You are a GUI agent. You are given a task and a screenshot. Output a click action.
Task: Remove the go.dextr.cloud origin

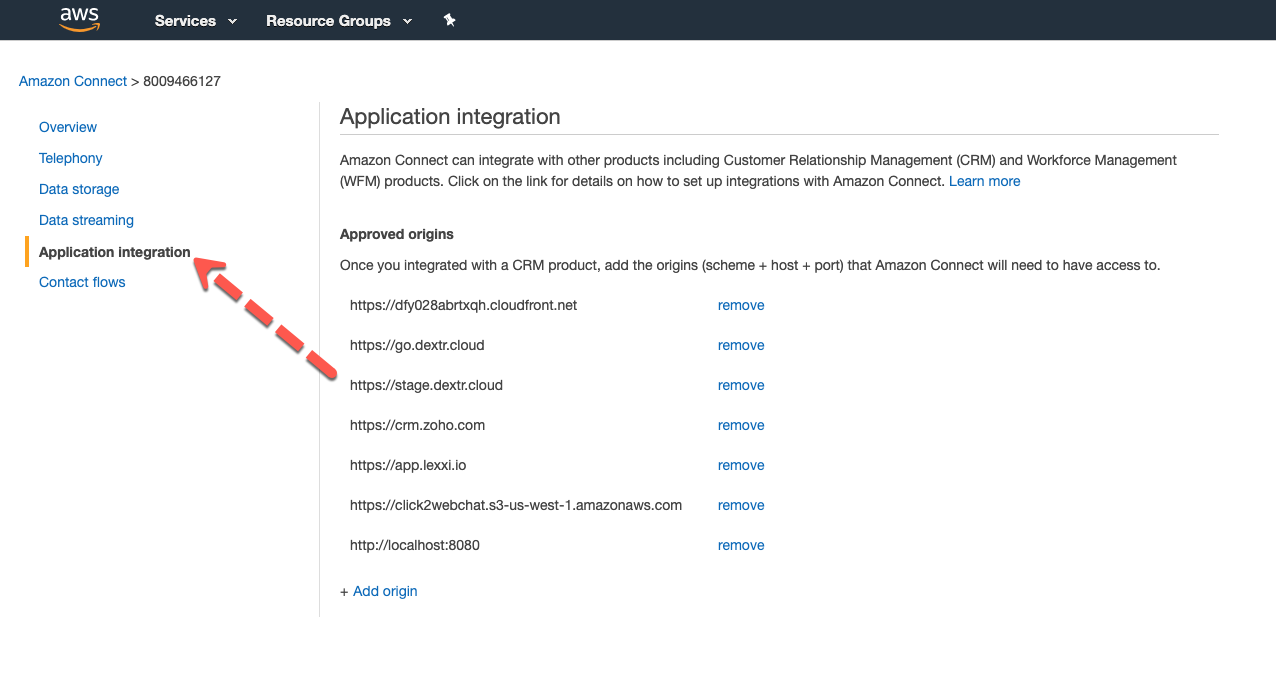741,345
